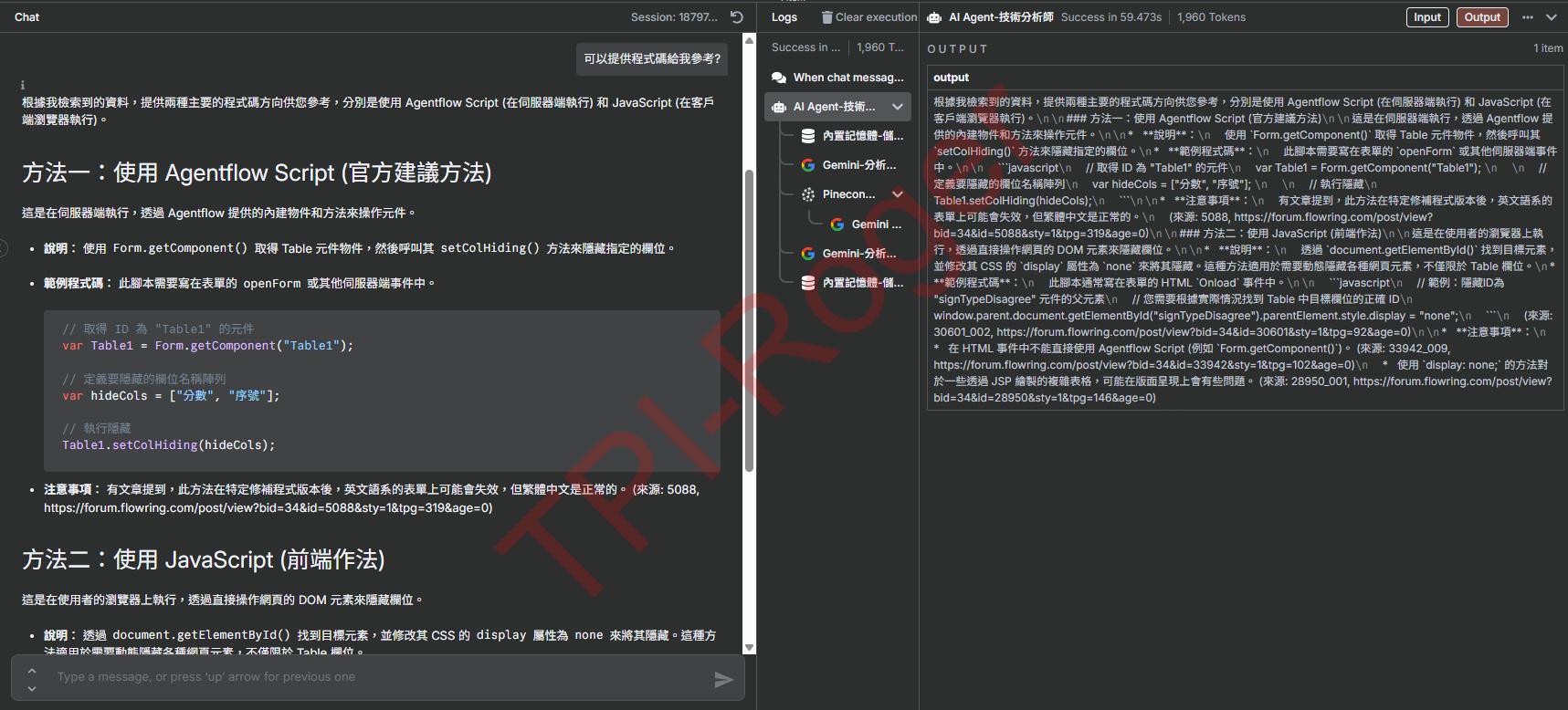Switch to the Input view
Screen dimensions: 1568x710
tap(1427, 17)
